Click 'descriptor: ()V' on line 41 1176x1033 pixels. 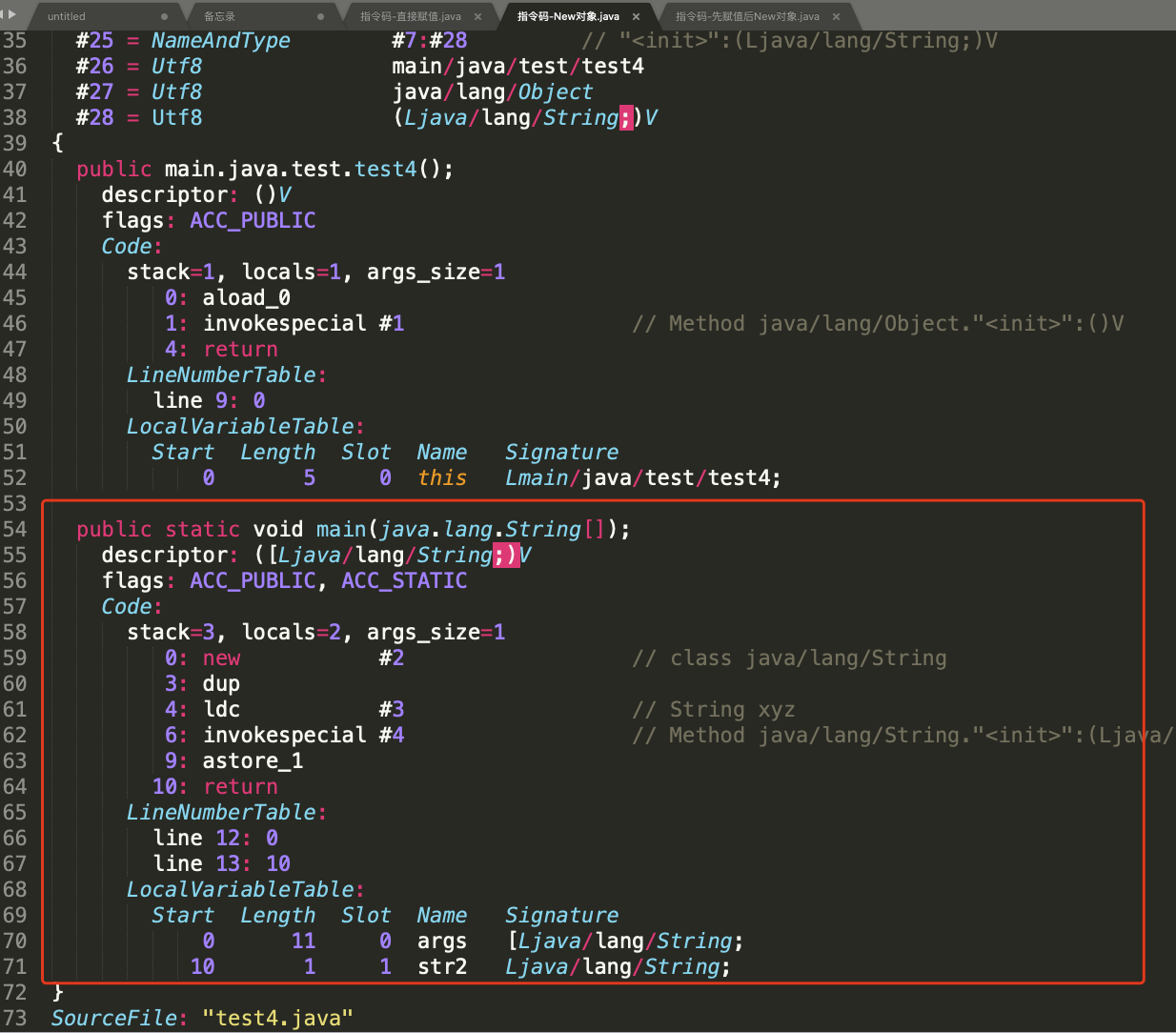tap(196, 194)
